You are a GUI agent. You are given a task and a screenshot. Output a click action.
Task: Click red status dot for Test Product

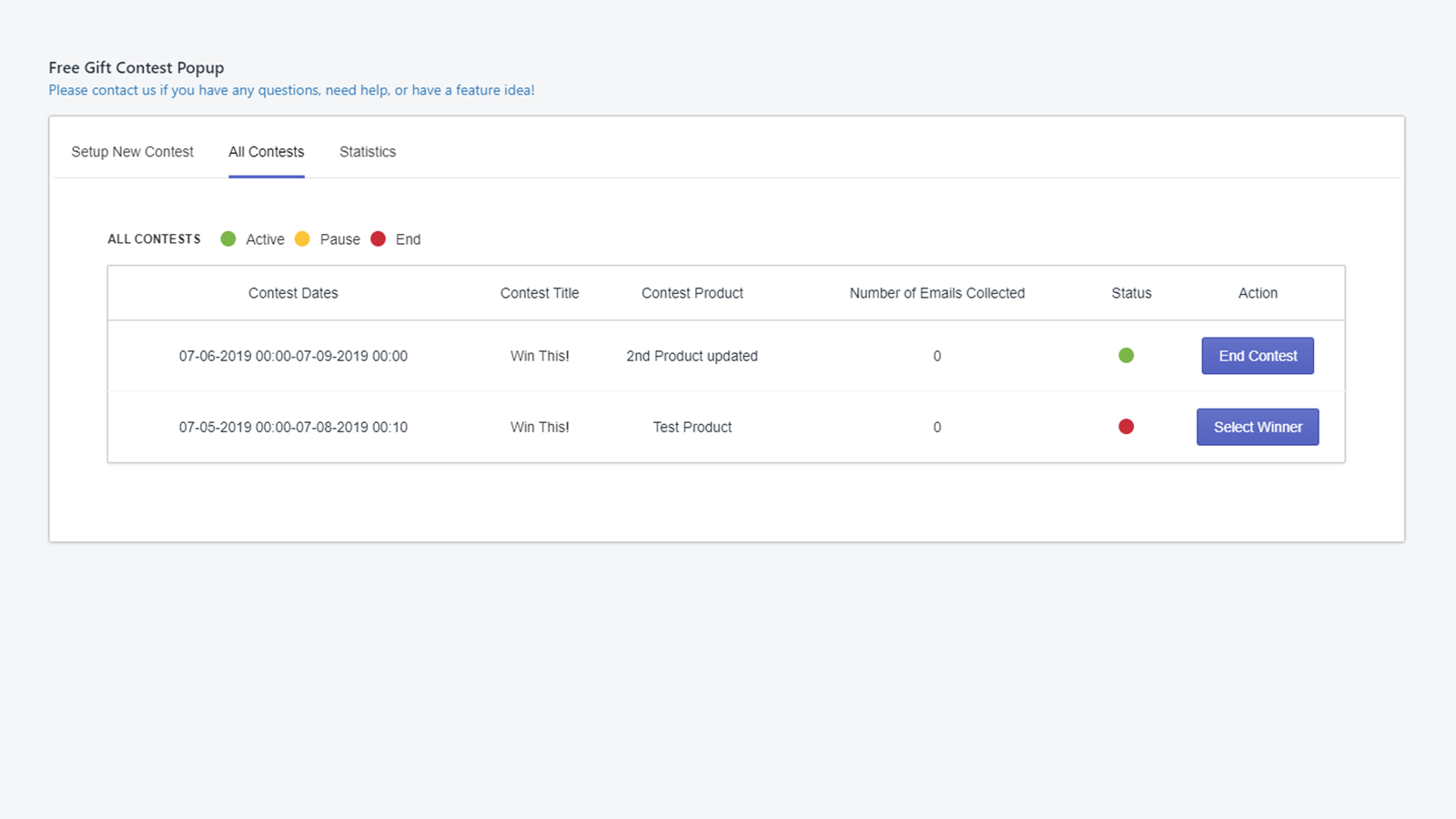pos(1126,427)
